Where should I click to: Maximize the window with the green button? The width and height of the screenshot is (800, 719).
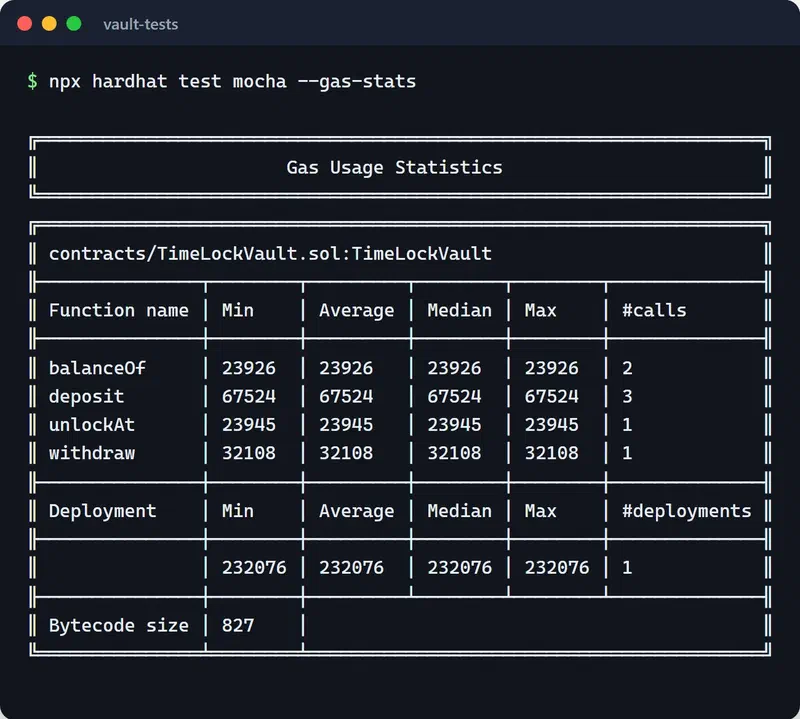tap(74, 23)
